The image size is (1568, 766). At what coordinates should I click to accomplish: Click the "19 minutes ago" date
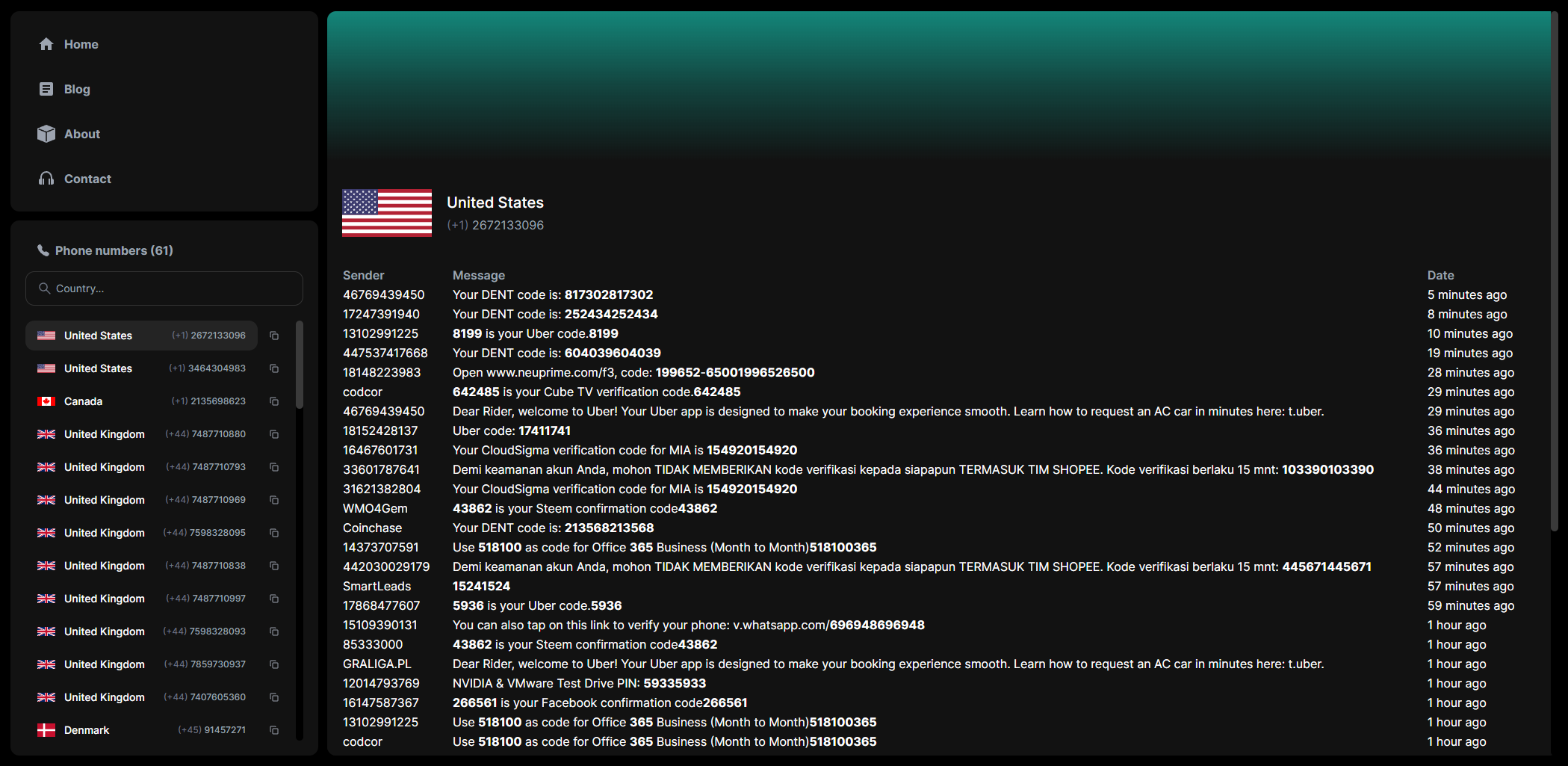1470,353
